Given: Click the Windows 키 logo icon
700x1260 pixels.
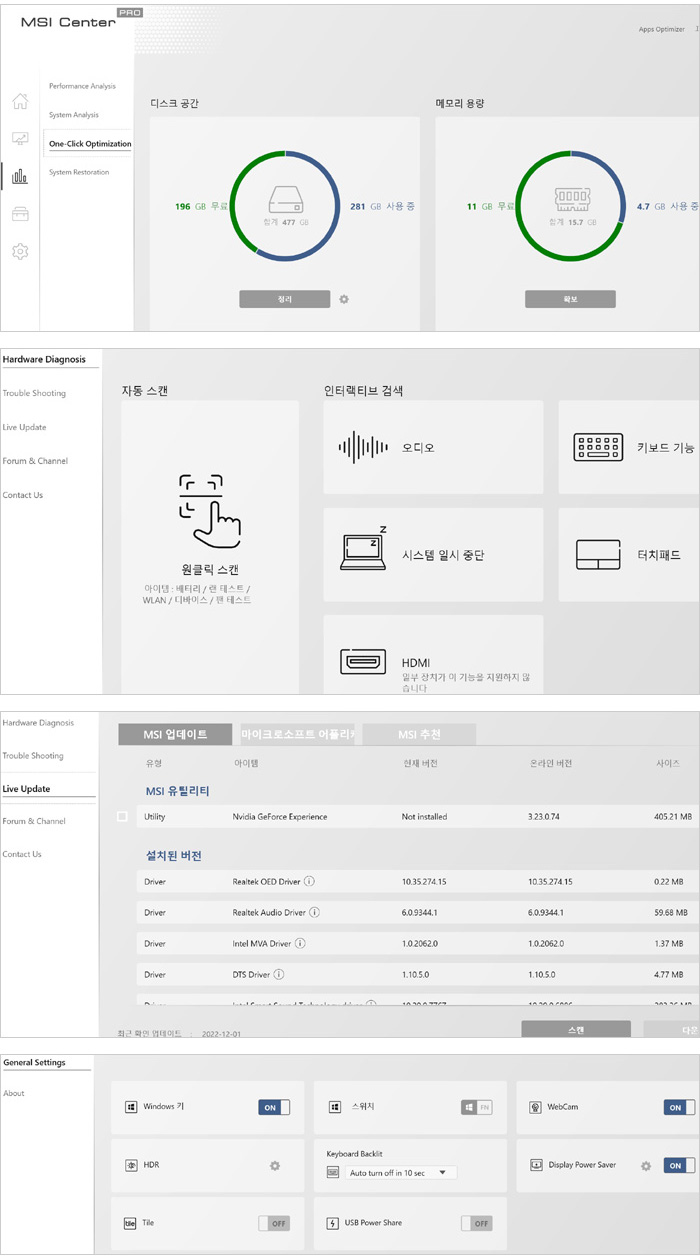Looking at the screenshot, I should click(130, 1107).
